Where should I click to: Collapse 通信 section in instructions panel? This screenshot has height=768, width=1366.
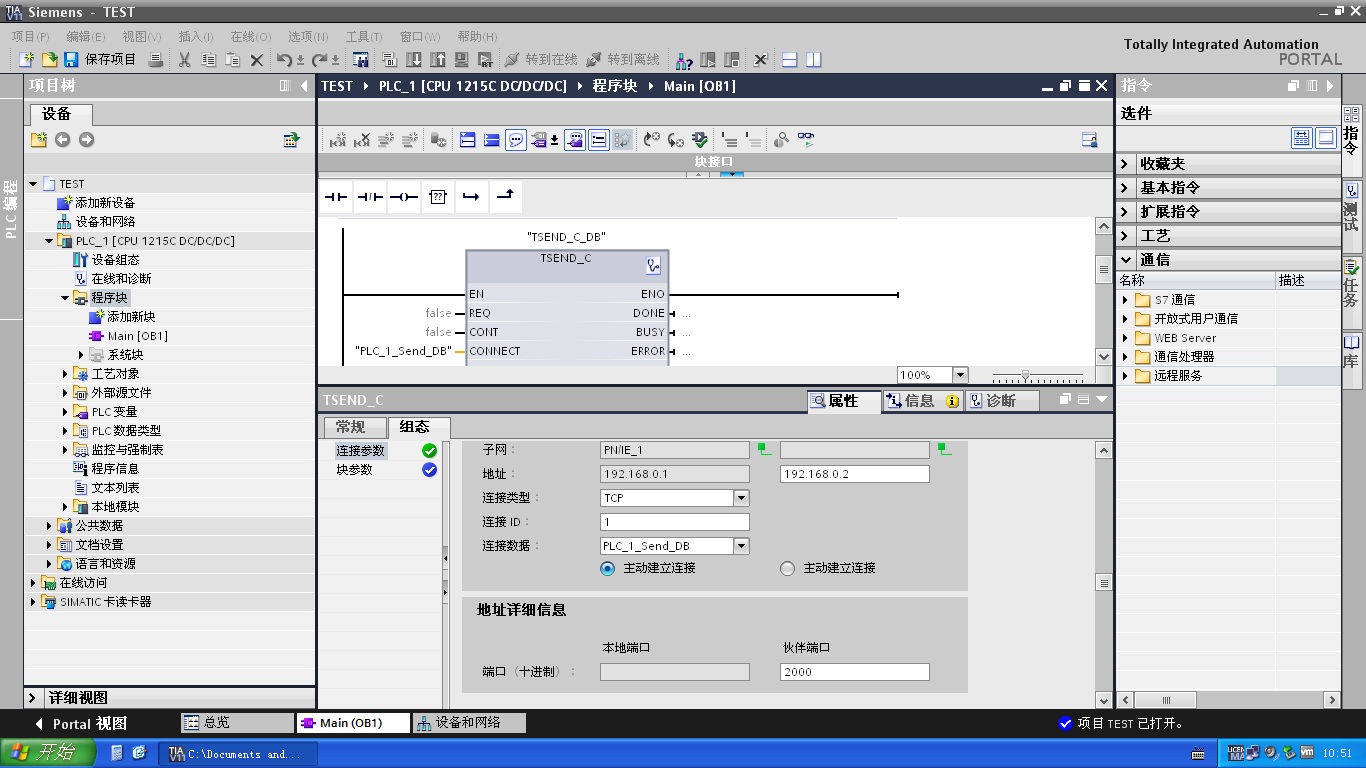(1125, 260)
